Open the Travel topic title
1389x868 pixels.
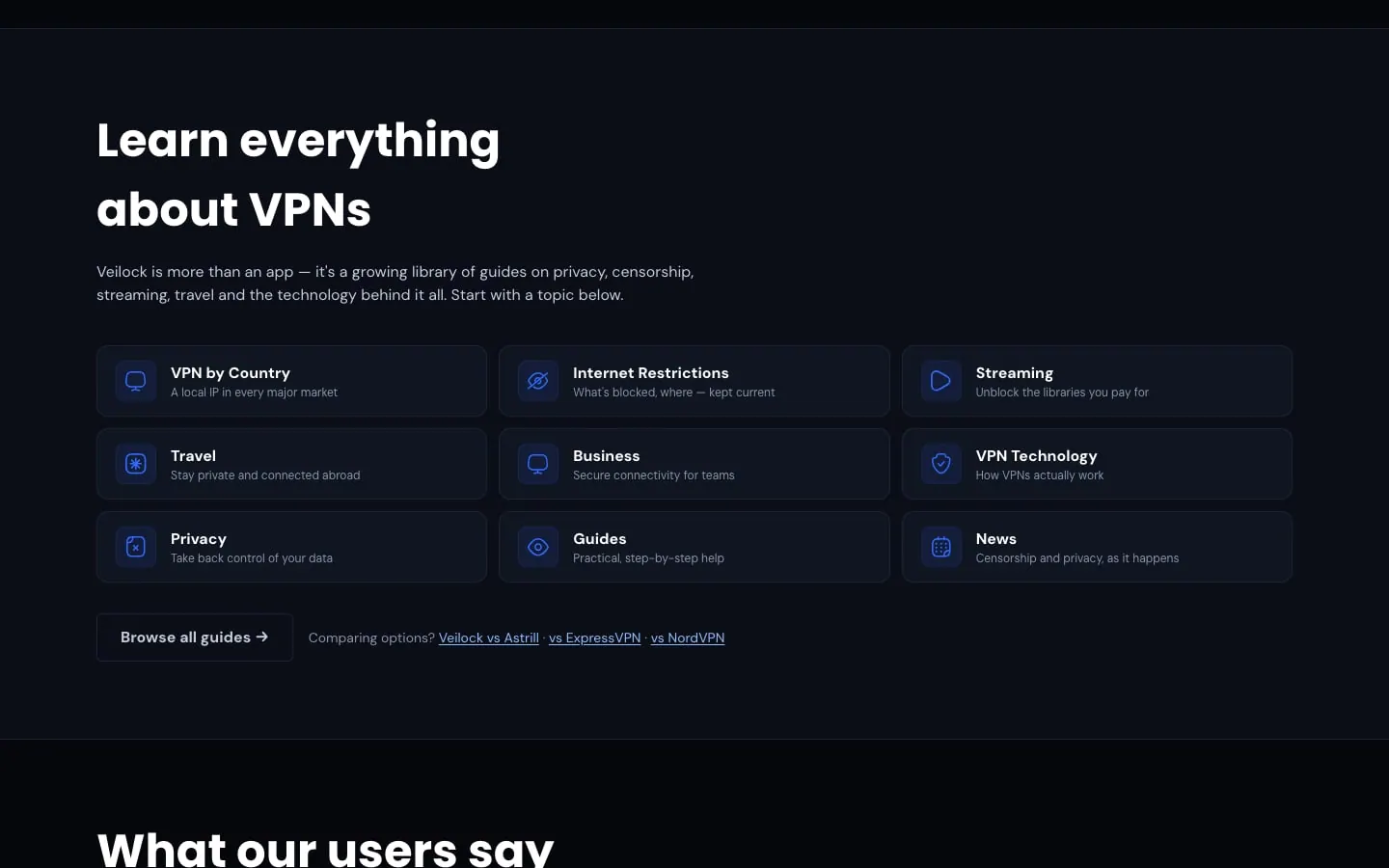pos(193,456)
